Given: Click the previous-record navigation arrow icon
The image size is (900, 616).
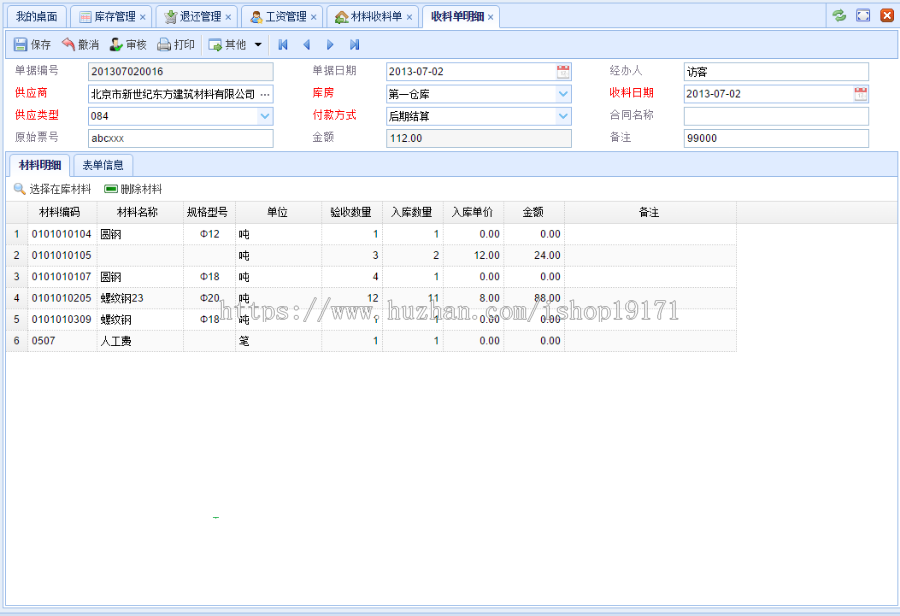Looking at the screenshot, I should point(307,43).
